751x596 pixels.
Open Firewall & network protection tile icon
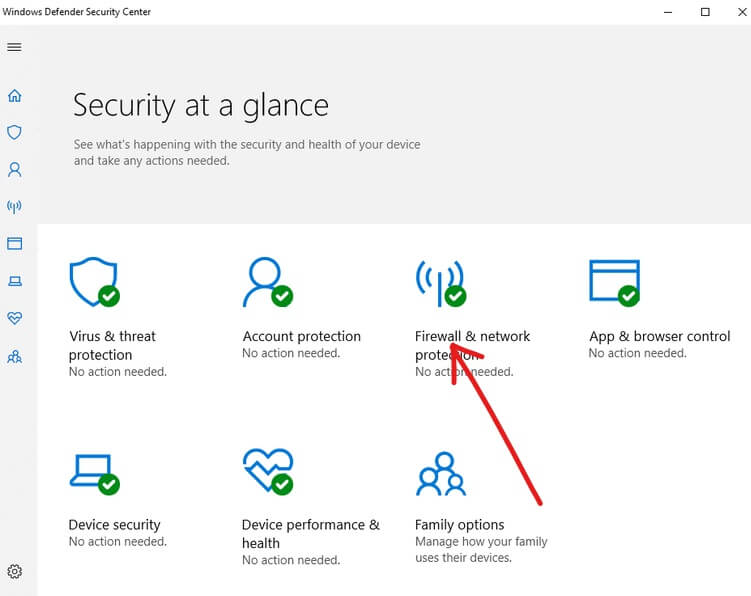tap(440, 283)
